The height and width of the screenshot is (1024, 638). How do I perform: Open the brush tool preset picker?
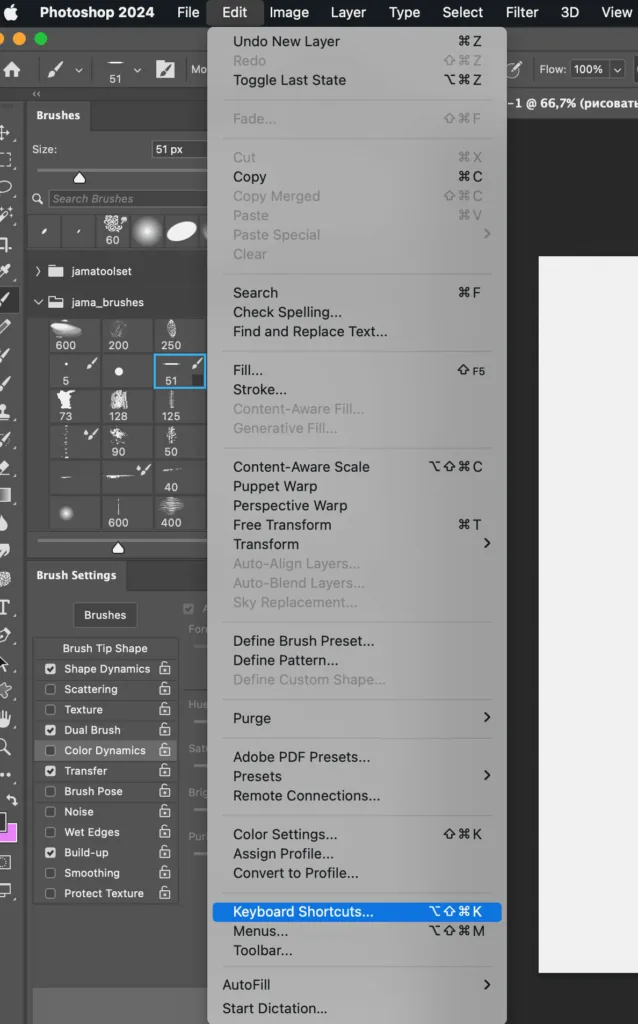pos(55,69)
